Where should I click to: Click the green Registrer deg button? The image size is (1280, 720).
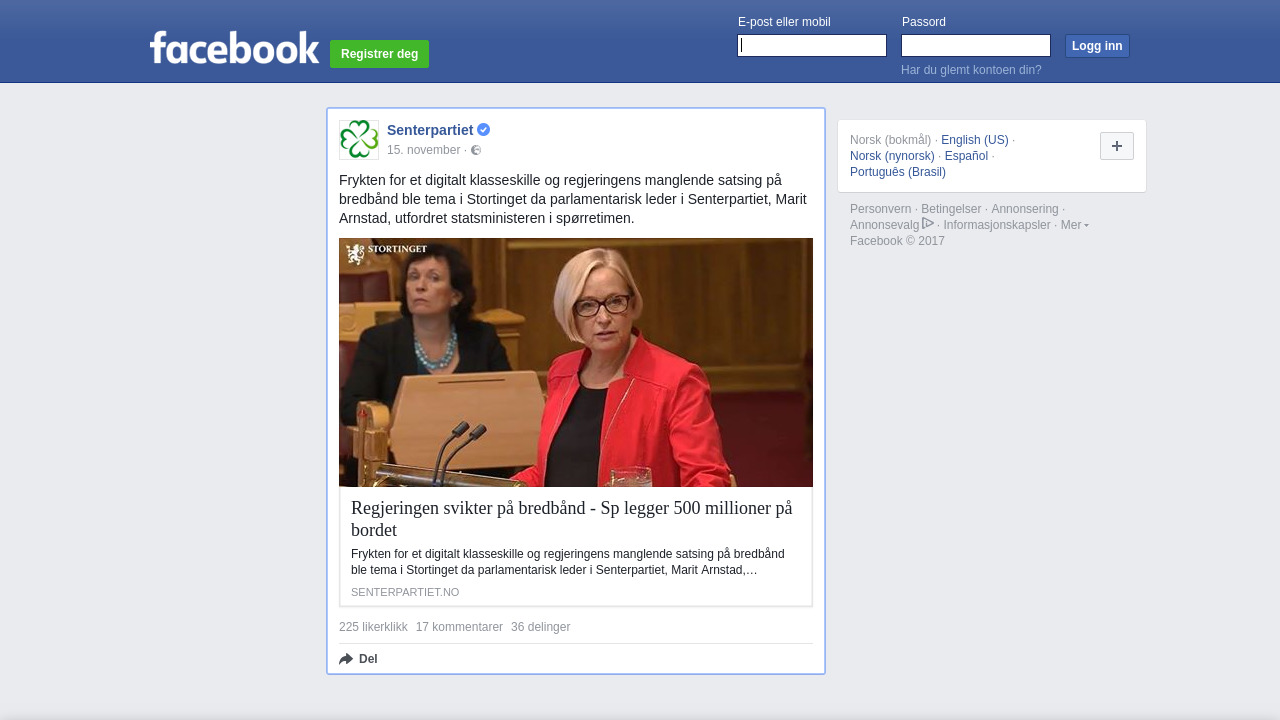point(379,54)
